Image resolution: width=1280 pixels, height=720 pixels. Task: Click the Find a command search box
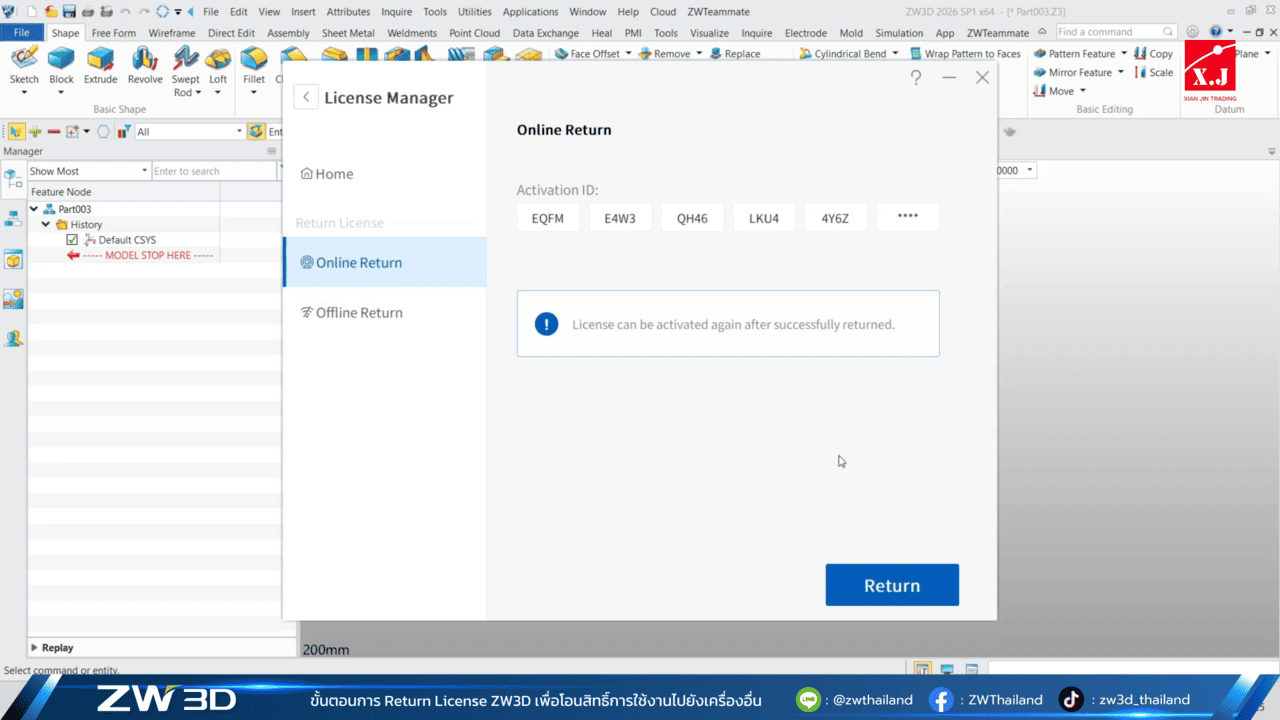coord(1110,32)
